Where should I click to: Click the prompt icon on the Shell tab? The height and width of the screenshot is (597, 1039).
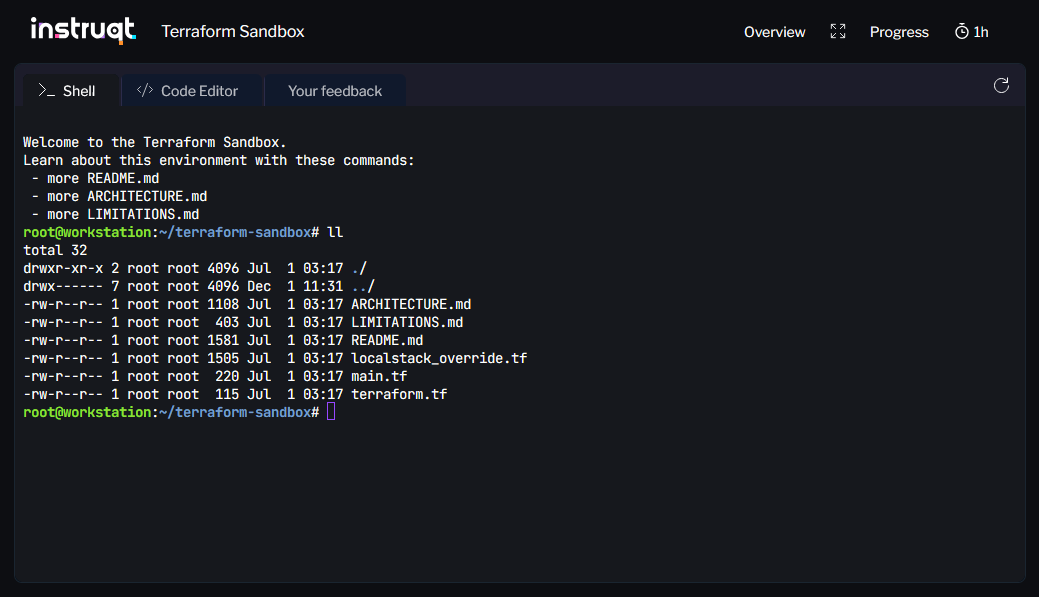pos(46,91)
